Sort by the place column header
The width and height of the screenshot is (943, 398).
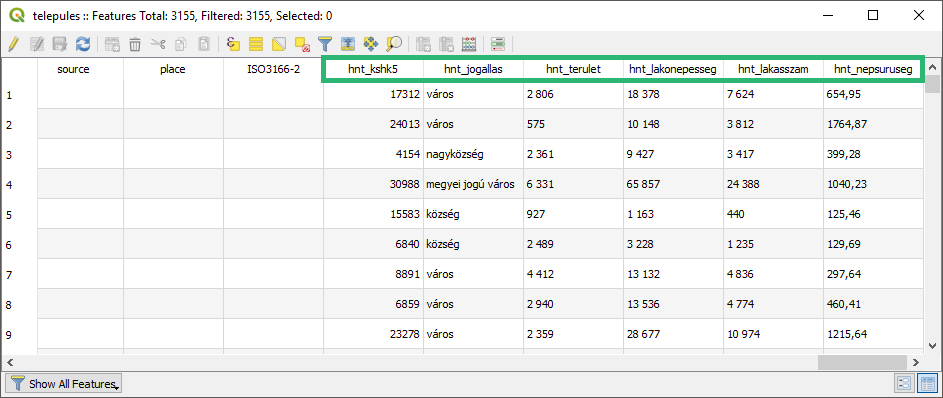click(x=173, y=69)
